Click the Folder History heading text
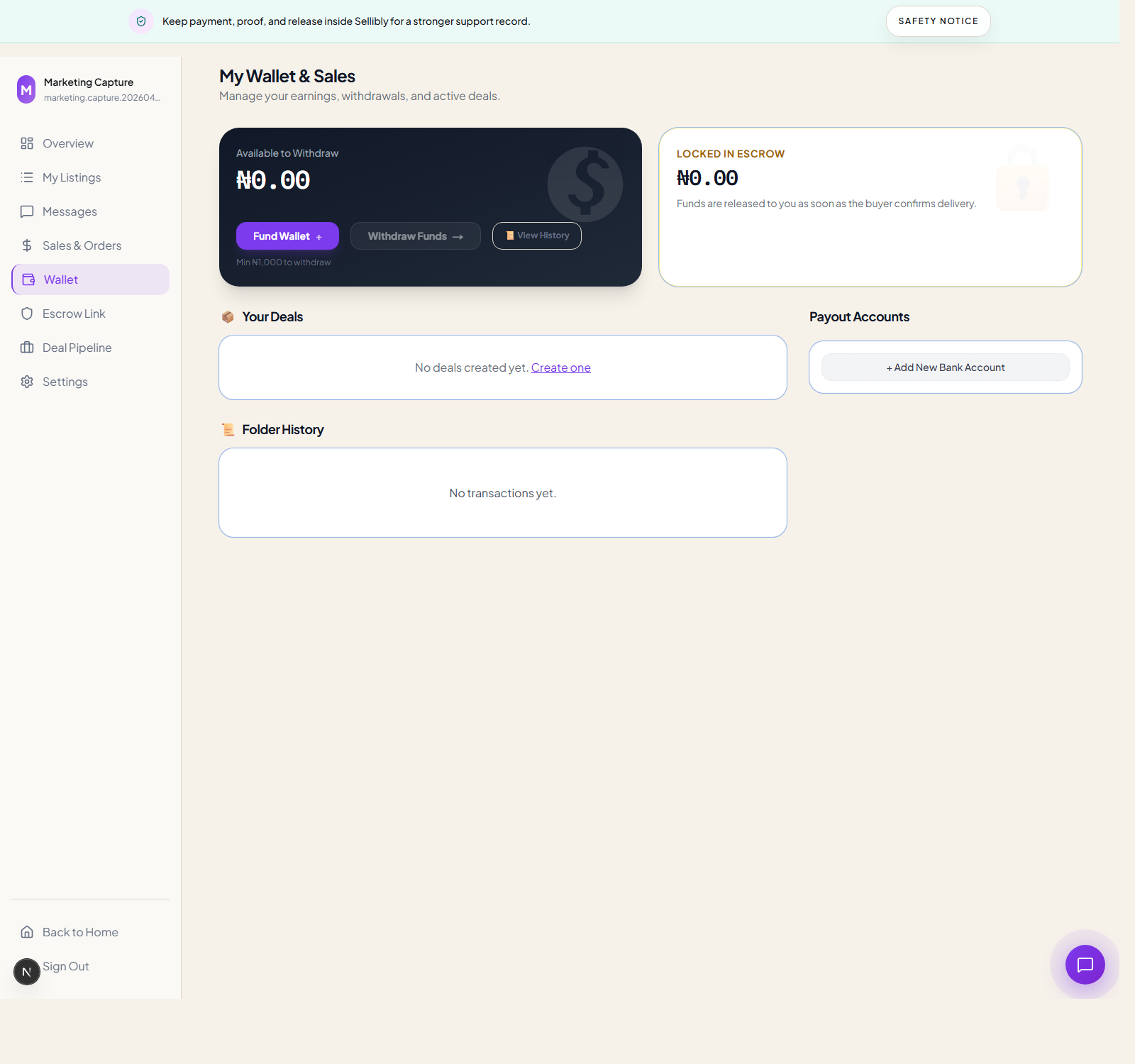The image size is (1135, 1064). [283, 430]
